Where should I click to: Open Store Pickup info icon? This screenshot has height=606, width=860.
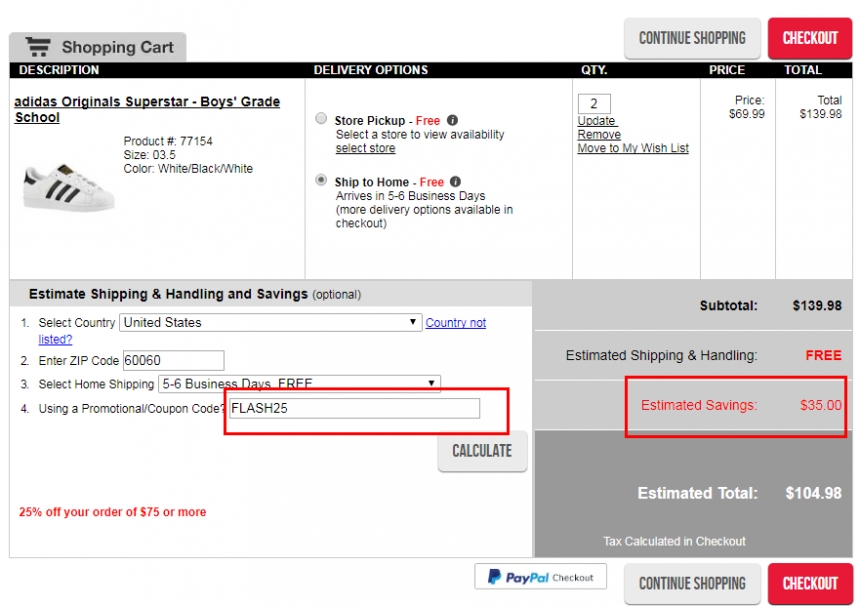tap(452, 120)
